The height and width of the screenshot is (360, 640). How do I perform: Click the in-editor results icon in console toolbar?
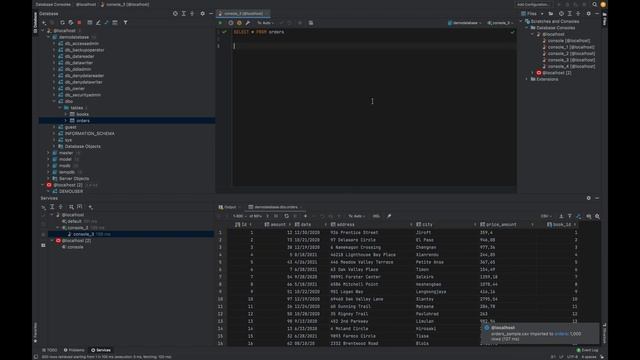coord(311,23)
